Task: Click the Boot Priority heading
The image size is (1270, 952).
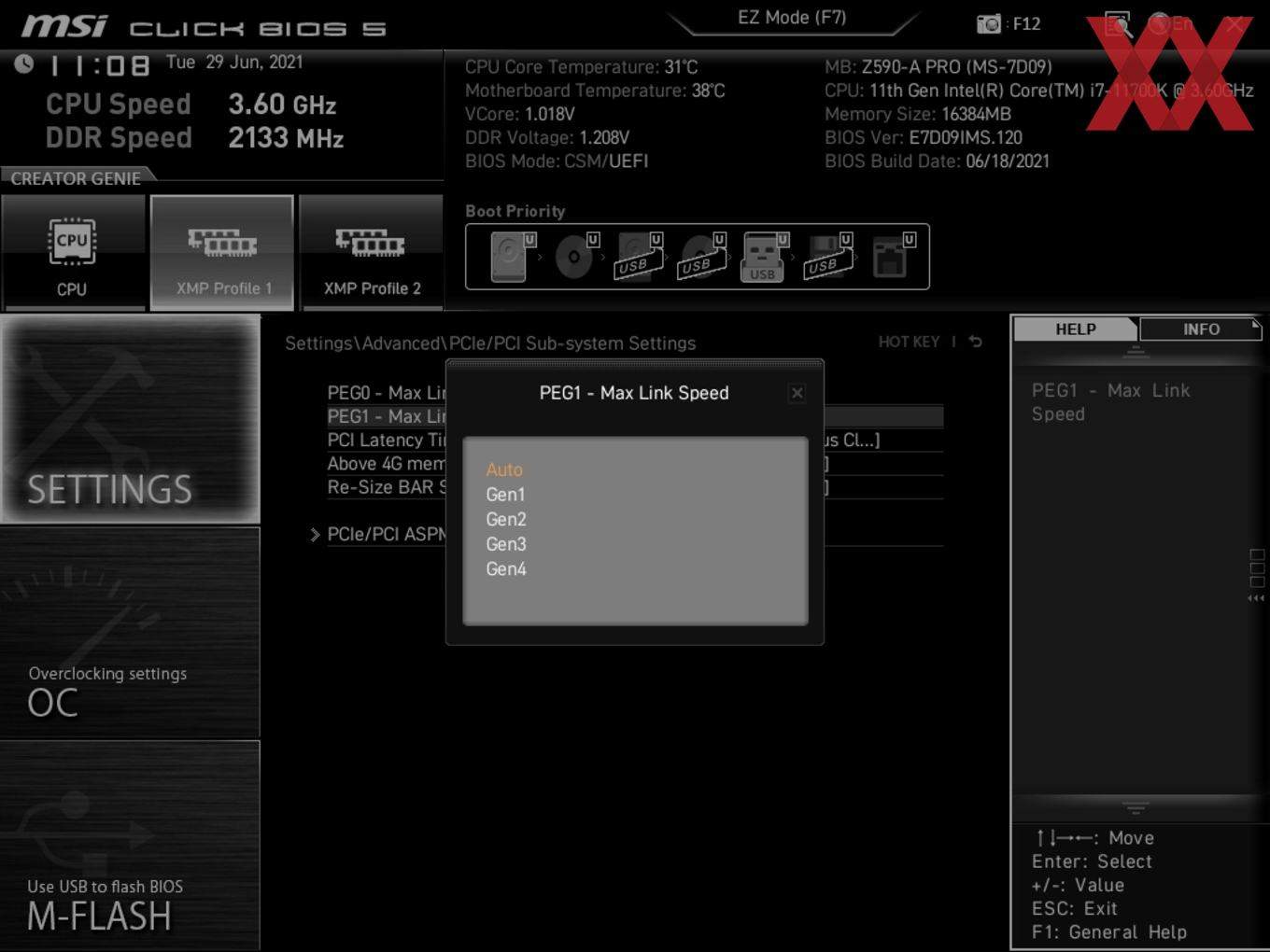Action: pyautogui.click(x=515, y=211)
